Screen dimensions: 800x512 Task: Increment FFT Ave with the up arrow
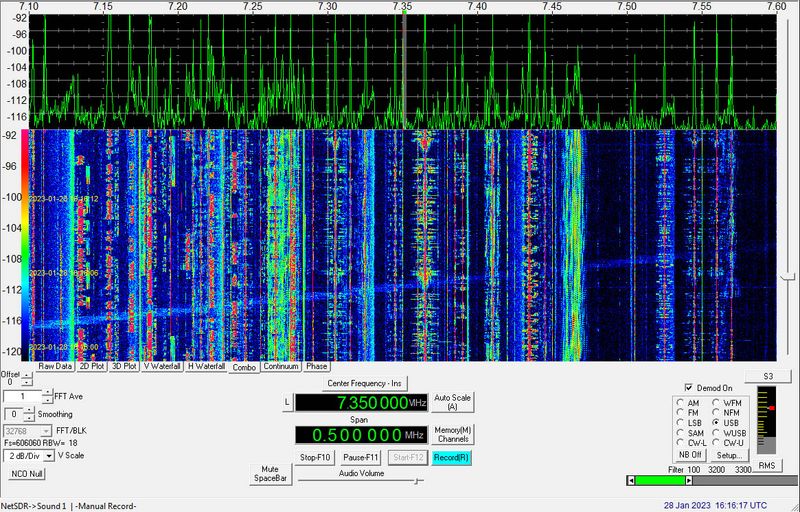[47, 393]
